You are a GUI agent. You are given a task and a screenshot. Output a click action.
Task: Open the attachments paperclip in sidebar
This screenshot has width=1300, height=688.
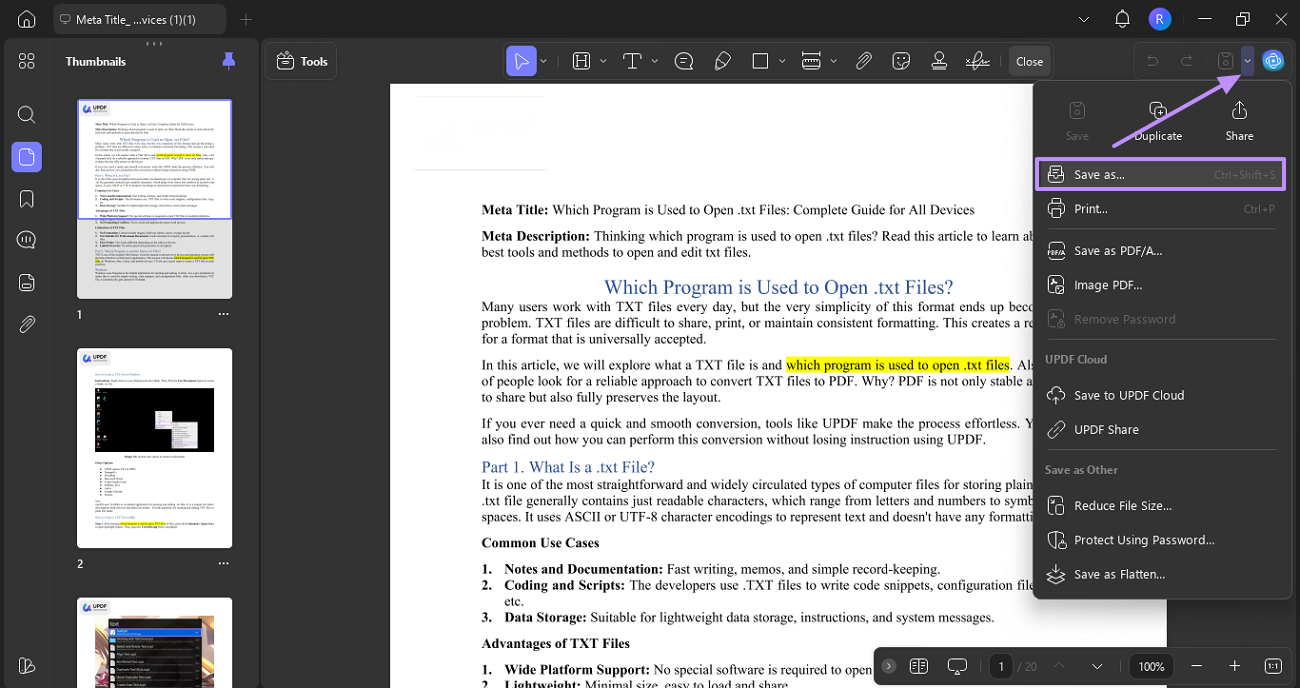tap(27, 324)
